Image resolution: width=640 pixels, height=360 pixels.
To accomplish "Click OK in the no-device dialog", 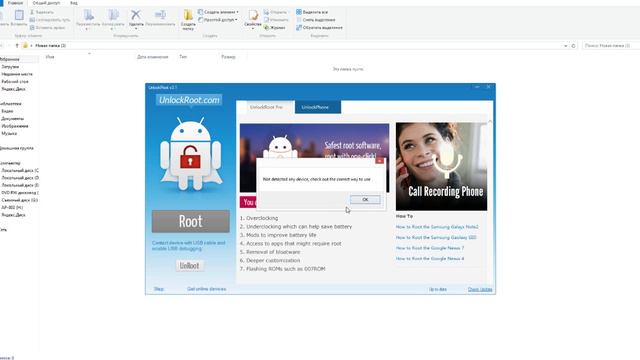I will [365, 200].
